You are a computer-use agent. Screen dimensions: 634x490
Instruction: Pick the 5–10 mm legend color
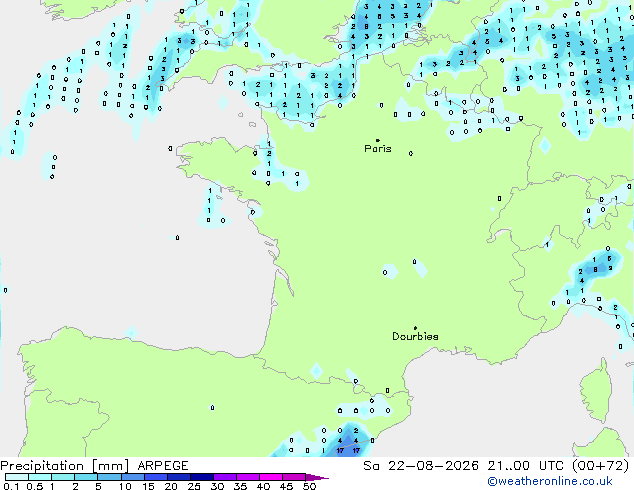coord(109,477)
